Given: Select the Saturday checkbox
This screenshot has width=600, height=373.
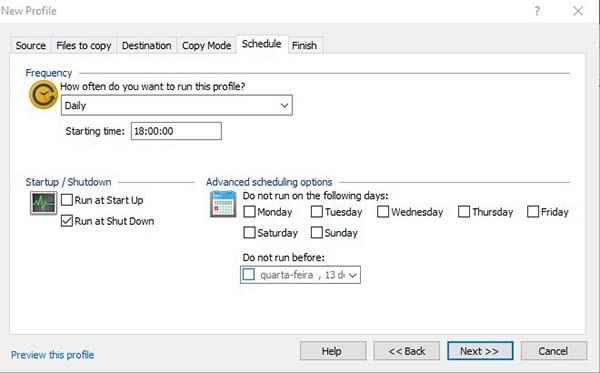Looking at the screenshot, I should tap(249, 233).
